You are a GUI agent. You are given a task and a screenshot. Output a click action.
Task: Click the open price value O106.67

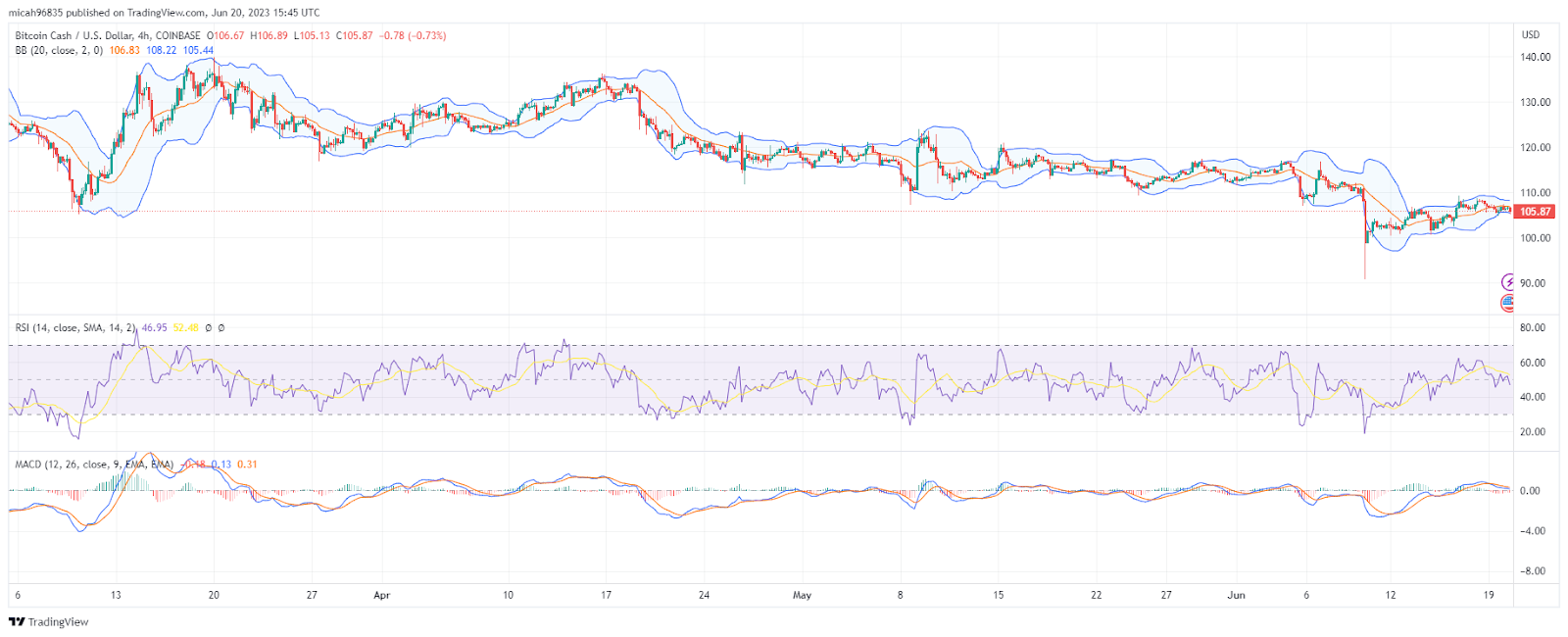tap(224, 35)
